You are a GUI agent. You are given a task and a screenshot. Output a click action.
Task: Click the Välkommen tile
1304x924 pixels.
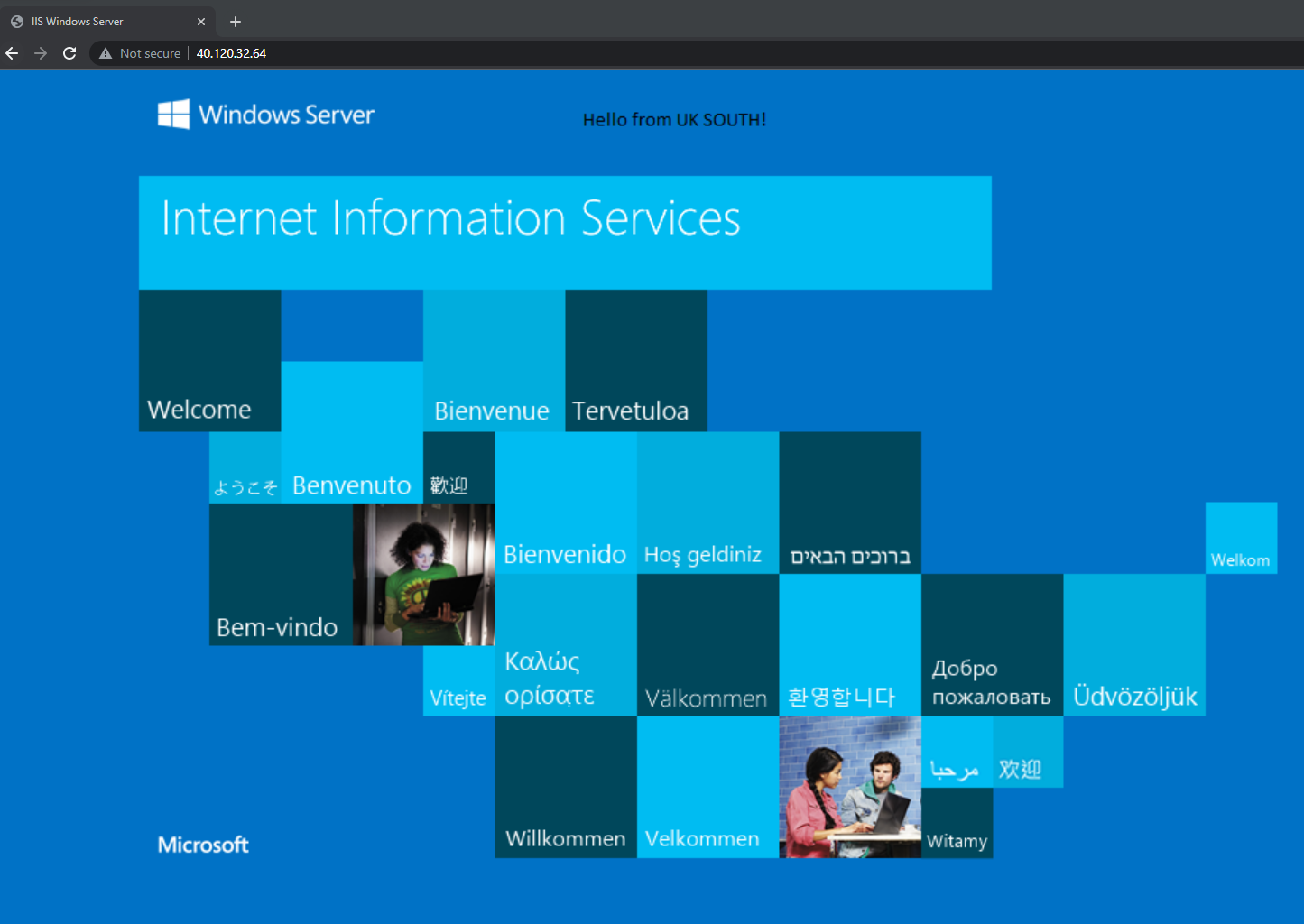[708, 645]
